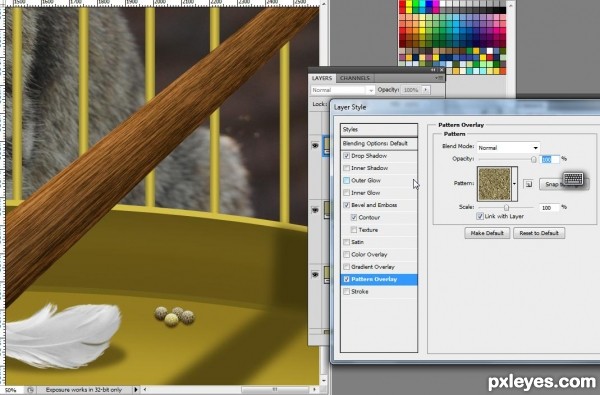This screenshot has height=395, width=600.
Task: Click the Reset to Default button
Action: tap(539, 233)
